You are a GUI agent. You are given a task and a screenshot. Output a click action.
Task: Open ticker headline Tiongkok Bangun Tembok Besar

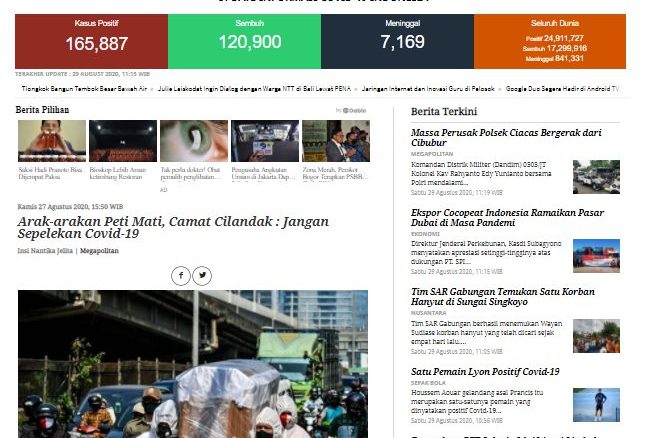point(84,89)
